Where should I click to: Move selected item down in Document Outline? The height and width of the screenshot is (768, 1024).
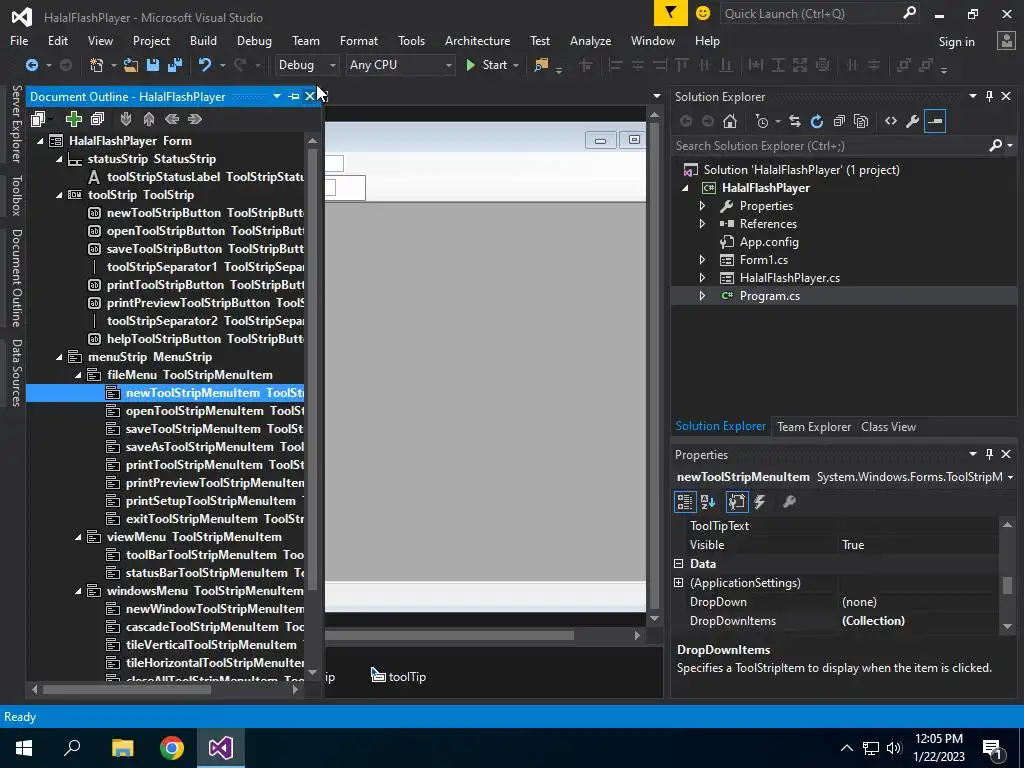tap(126, 119)
